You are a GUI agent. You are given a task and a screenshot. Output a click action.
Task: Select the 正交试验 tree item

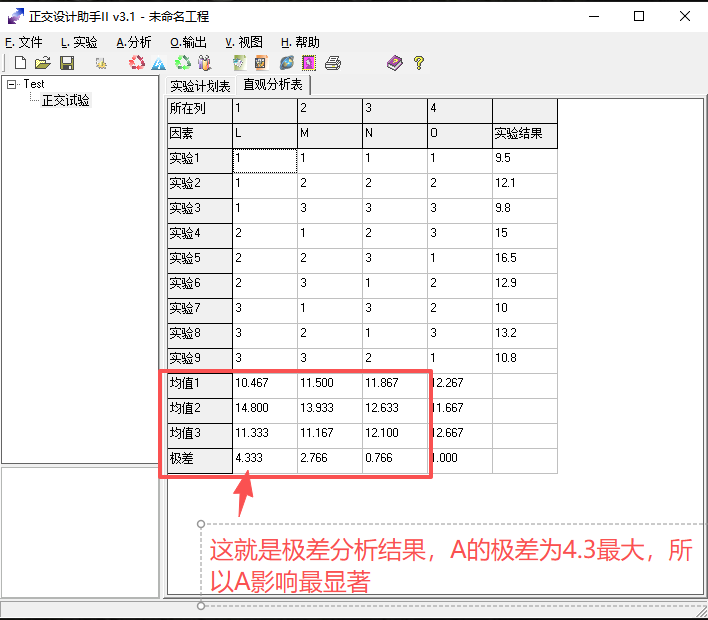click(65, 100)
